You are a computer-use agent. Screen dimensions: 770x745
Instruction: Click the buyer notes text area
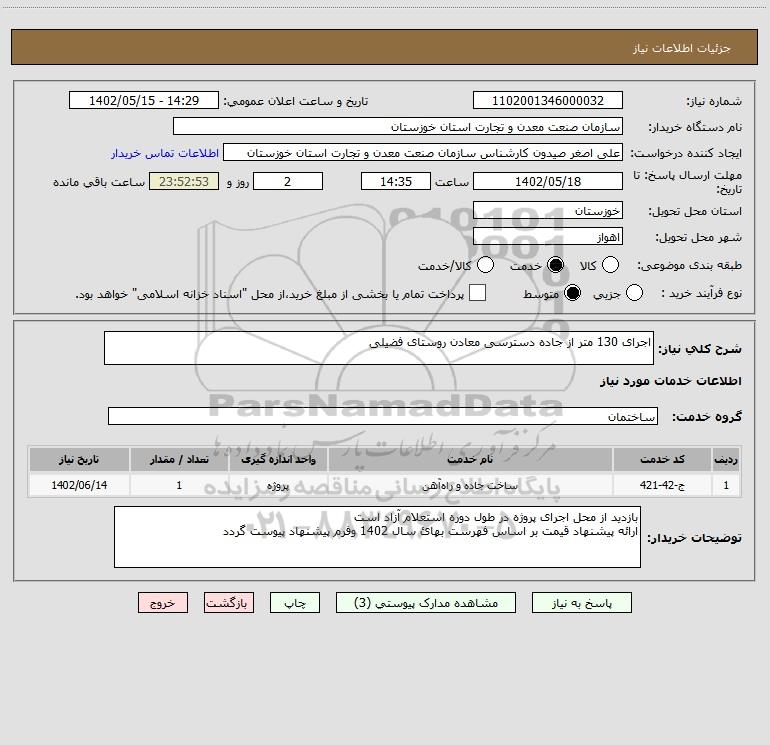tap(377, 537)
